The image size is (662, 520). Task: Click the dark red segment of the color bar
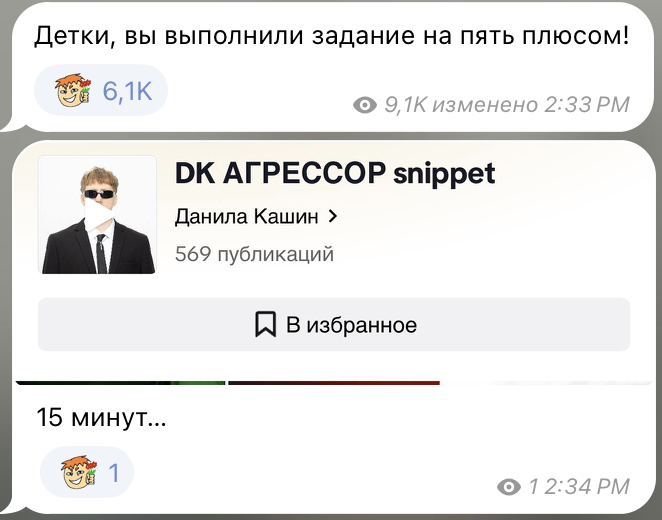coord(334,383)
